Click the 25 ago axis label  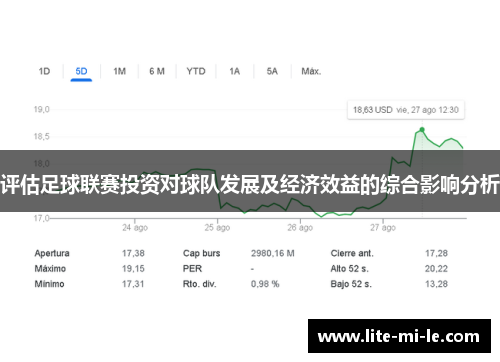[217, 228]
